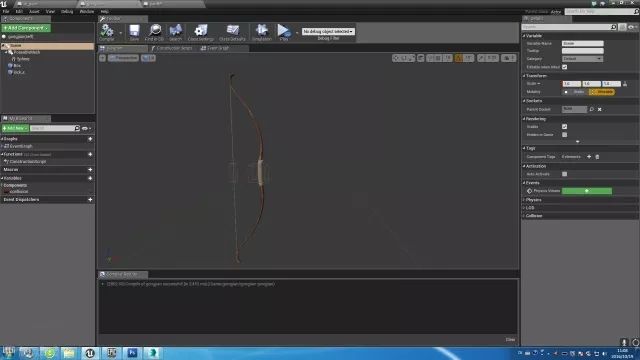Open the Class Settings icon
Viewport: 640px width, 360px height.
tap(200, 32)
